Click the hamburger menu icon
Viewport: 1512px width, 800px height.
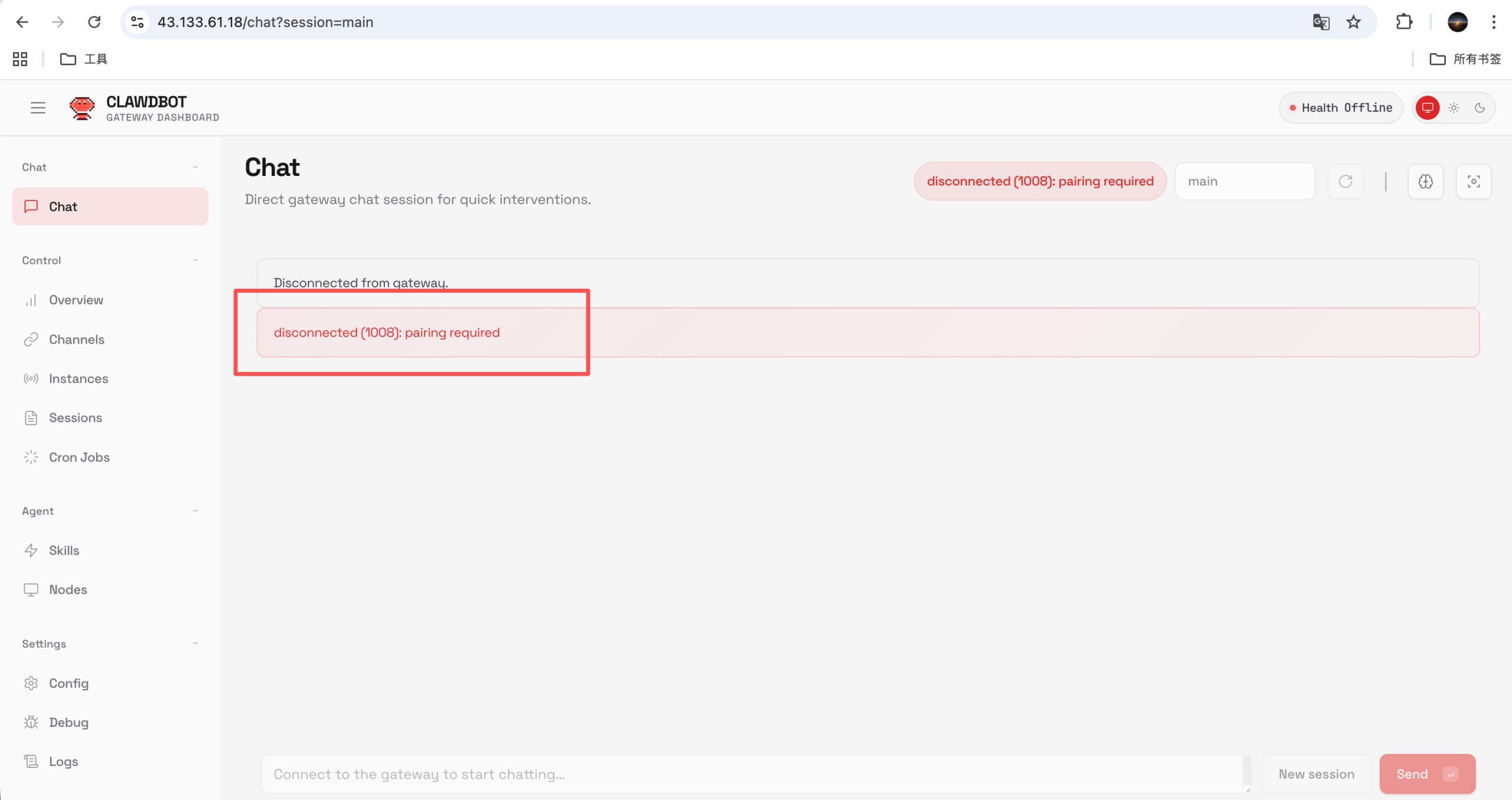[x=38, y=107]
